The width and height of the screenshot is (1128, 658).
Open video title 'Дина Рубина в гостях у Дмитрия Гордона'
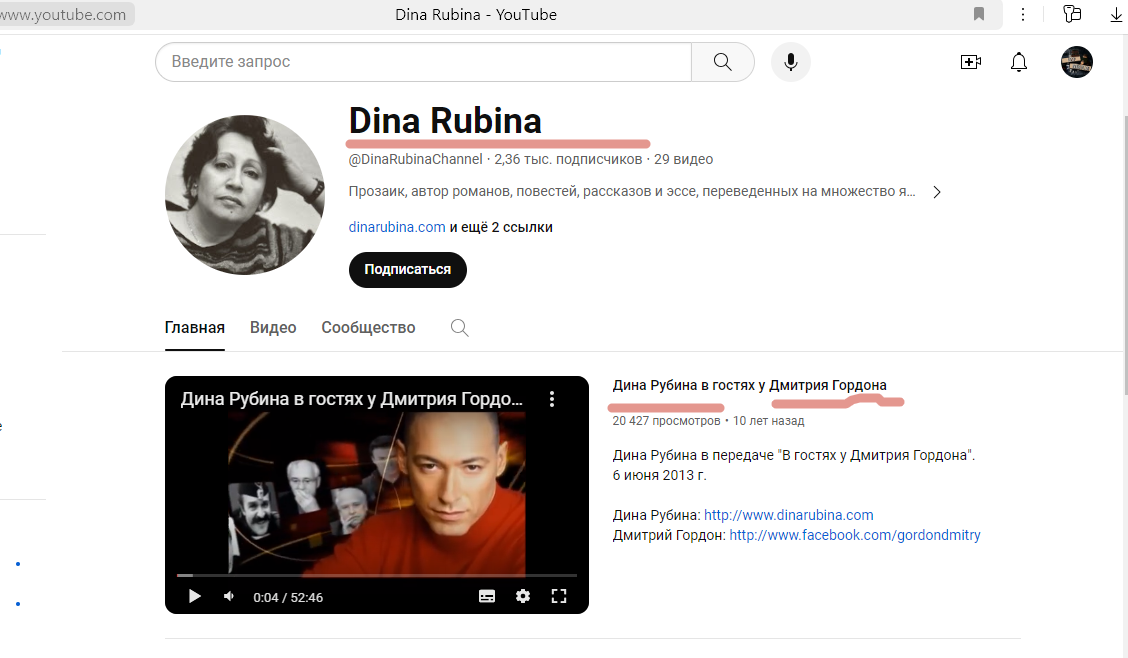pyautogui.click(x=750, y=385)
